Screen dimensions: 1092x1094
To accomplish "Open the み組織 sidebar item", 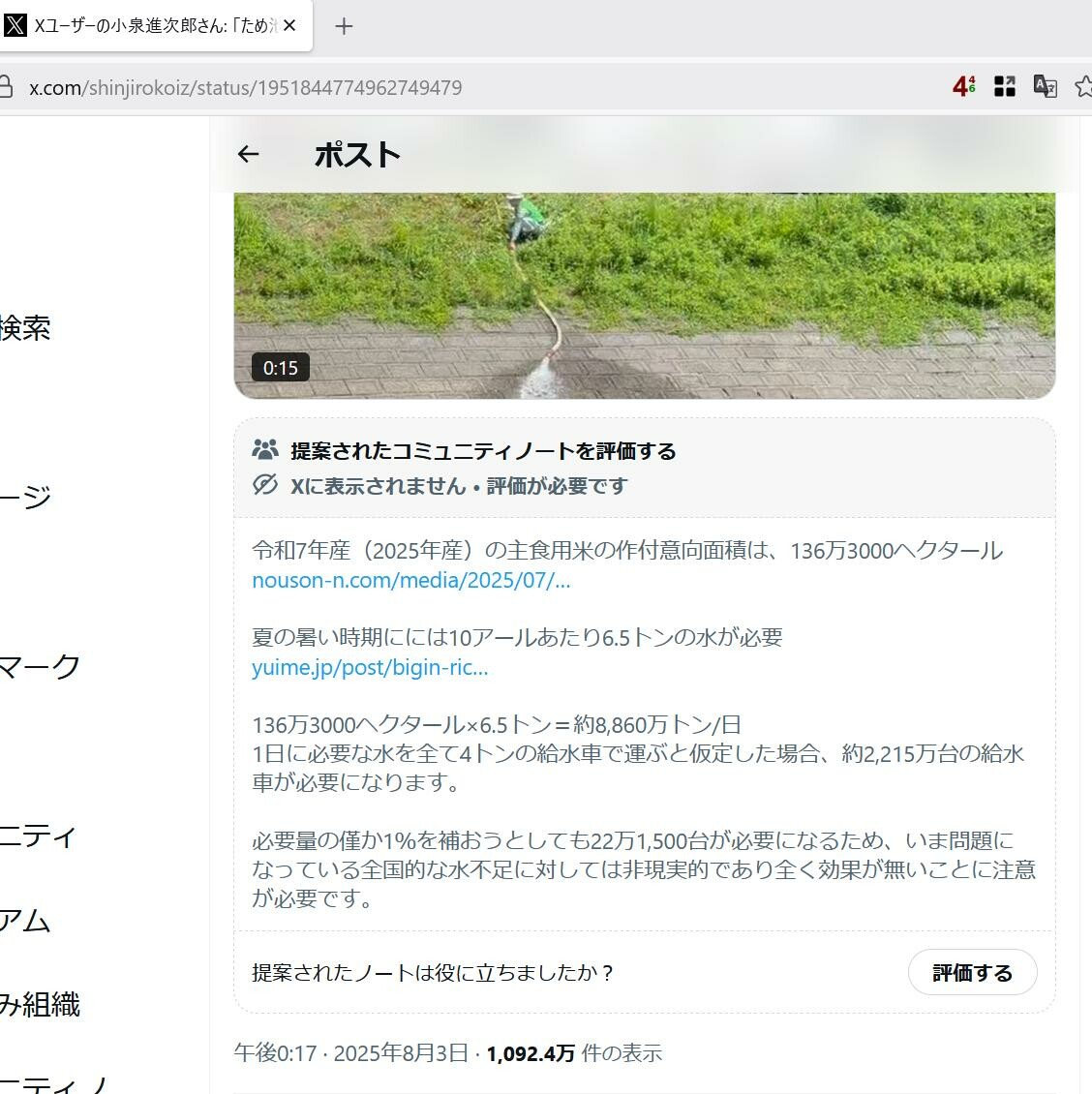I will tap(40, 1005).
